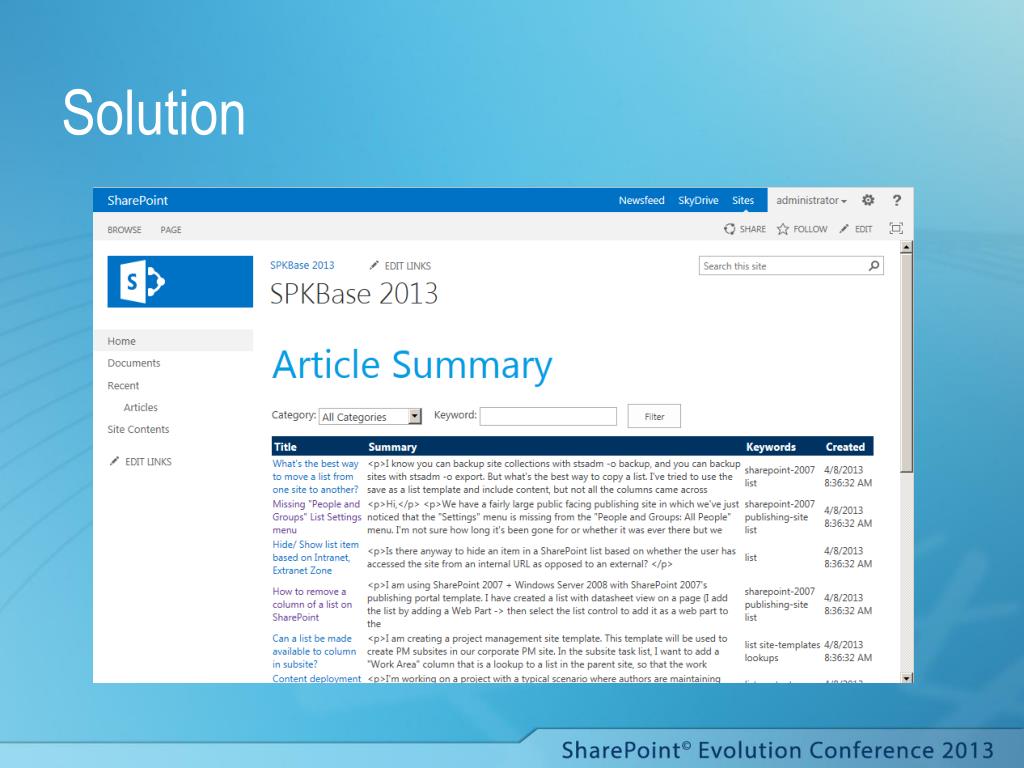The width and height of the screenshot is (1024, 768).
Task: Toggle focus on content icon
Action: pos(896,228)
